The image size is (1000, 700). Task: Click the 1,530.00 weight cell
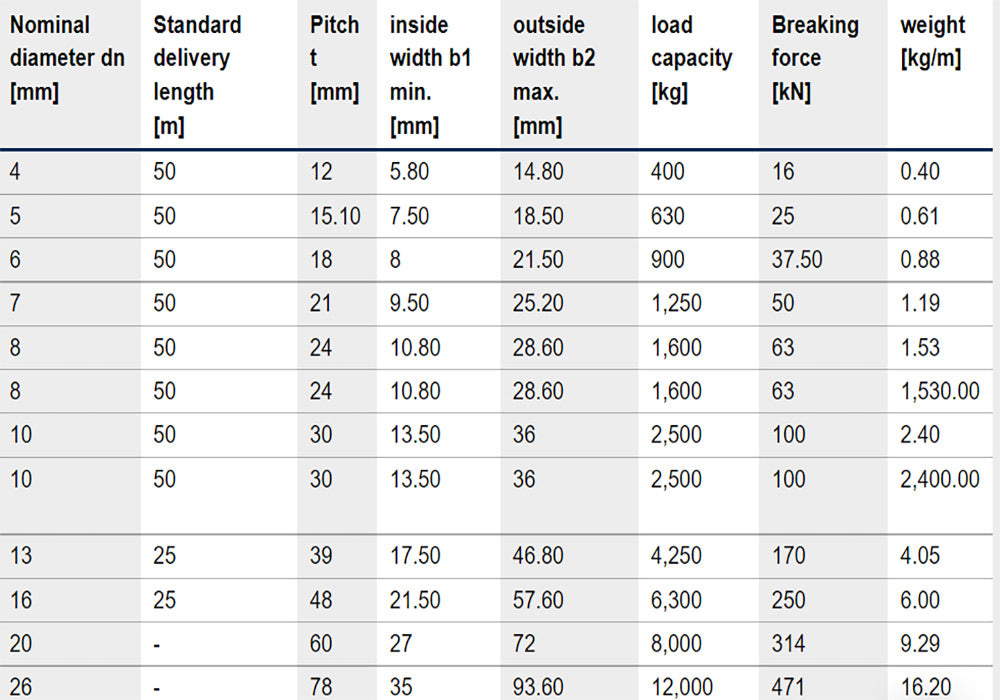[x=940, y=391]
